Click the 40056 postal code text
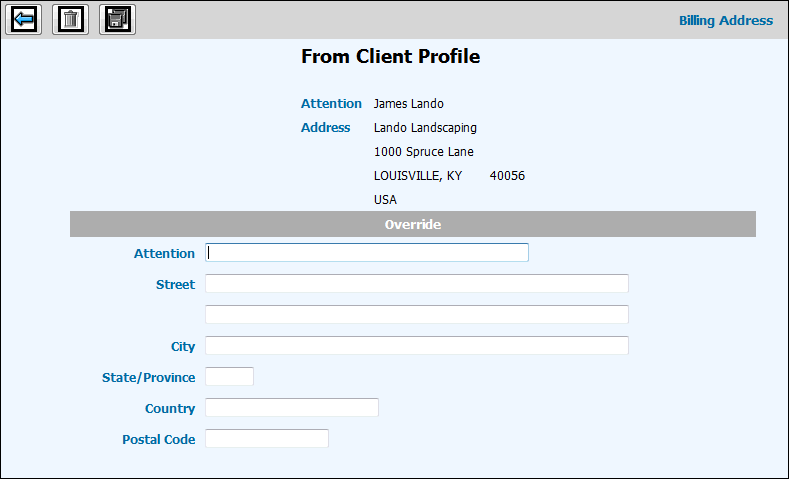This screenshot has width=789, height=479. coord(507,176)
